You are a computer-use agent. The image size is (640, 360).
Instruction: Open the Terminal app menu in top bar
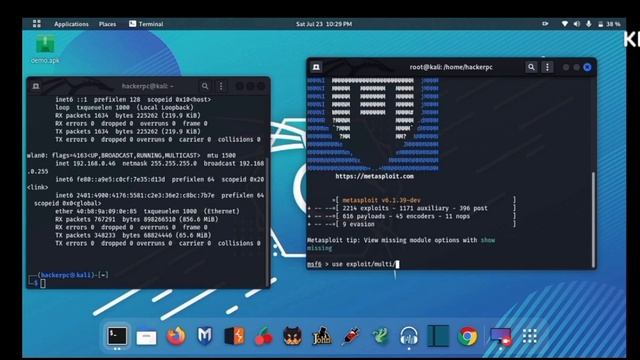pos(146,24)
